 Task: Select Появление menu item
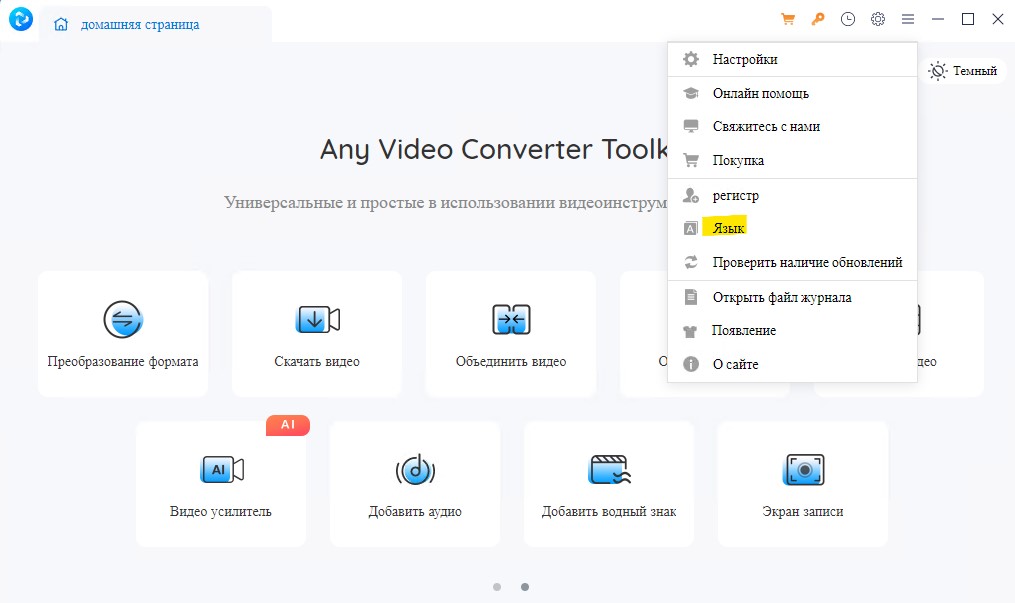pyautogui.click(x=792, y=331)
